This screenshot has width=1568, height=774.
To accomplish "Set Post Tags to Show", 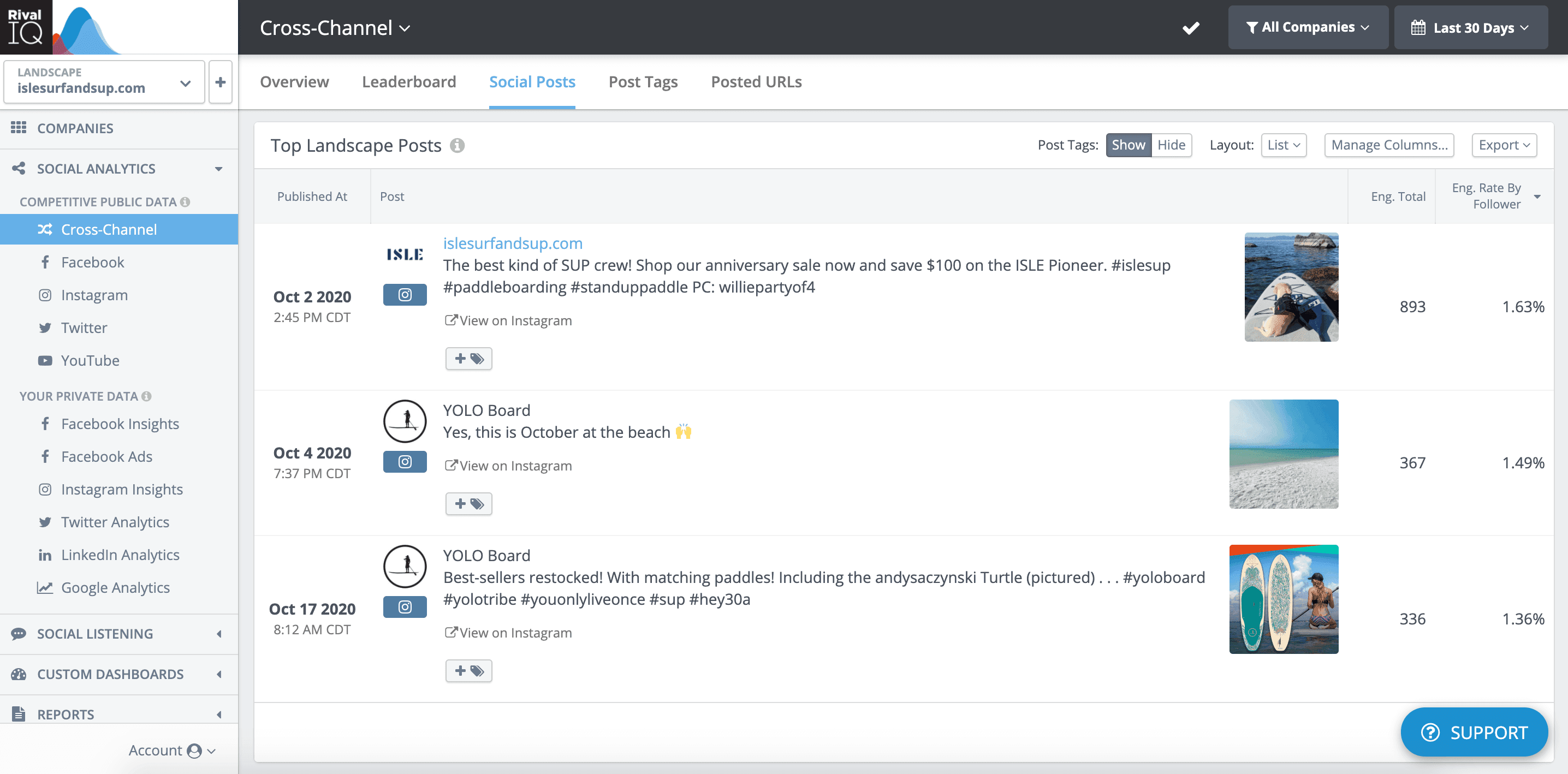I will [1128, 145].
